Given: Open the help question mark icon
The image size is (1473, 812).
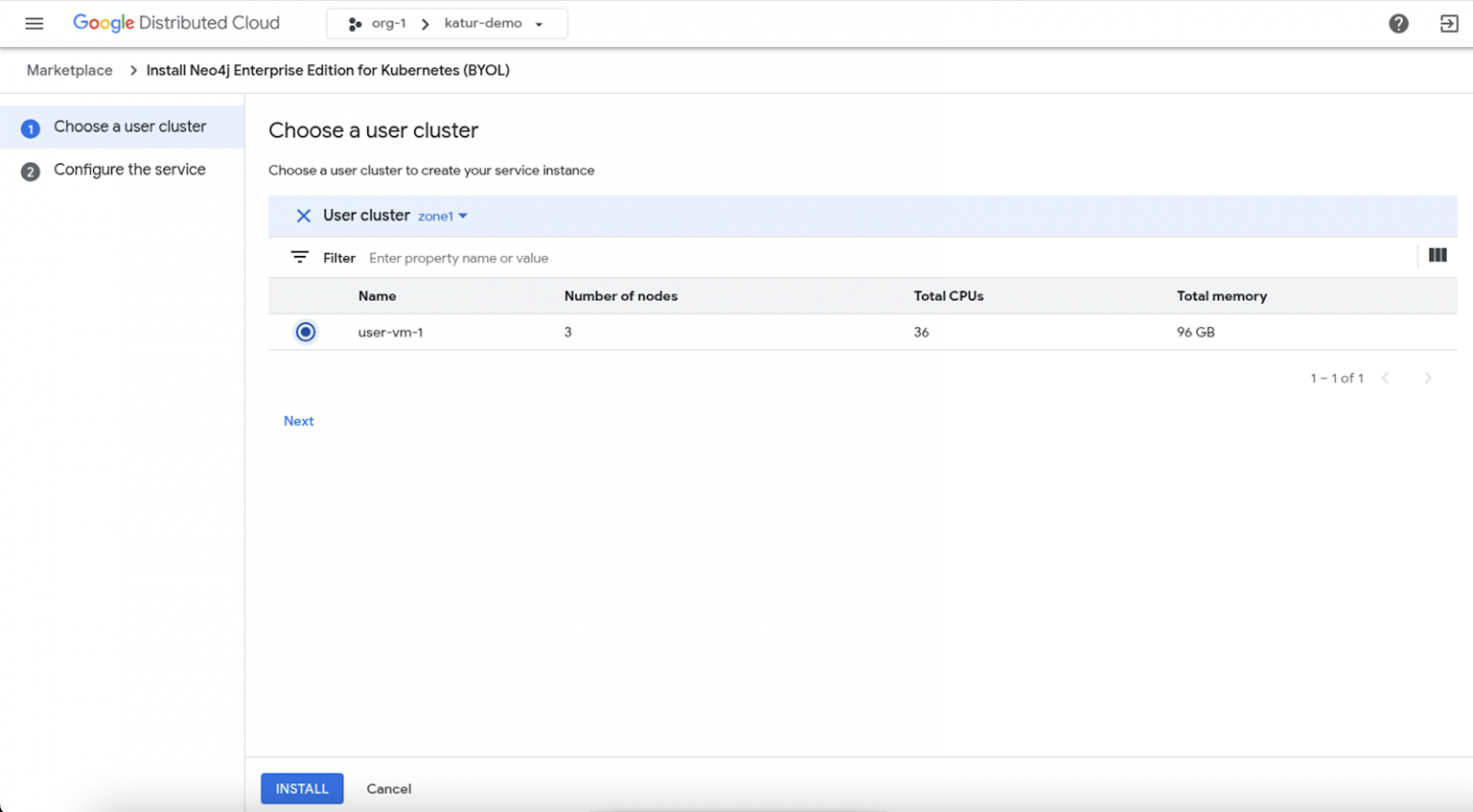Looking at the screenshot, I should click(x=1398, y=24).
